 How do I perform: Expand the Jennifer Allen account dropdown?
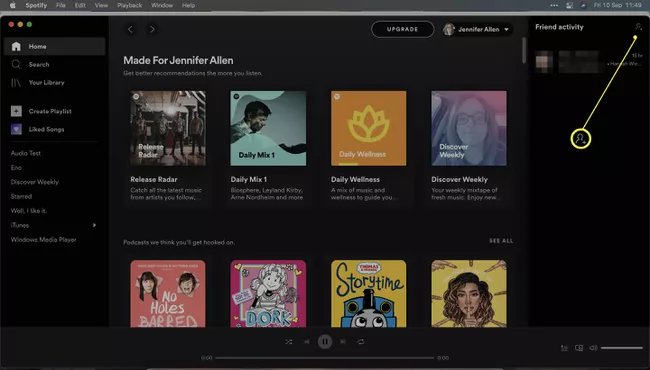click(x=506, y=29)
